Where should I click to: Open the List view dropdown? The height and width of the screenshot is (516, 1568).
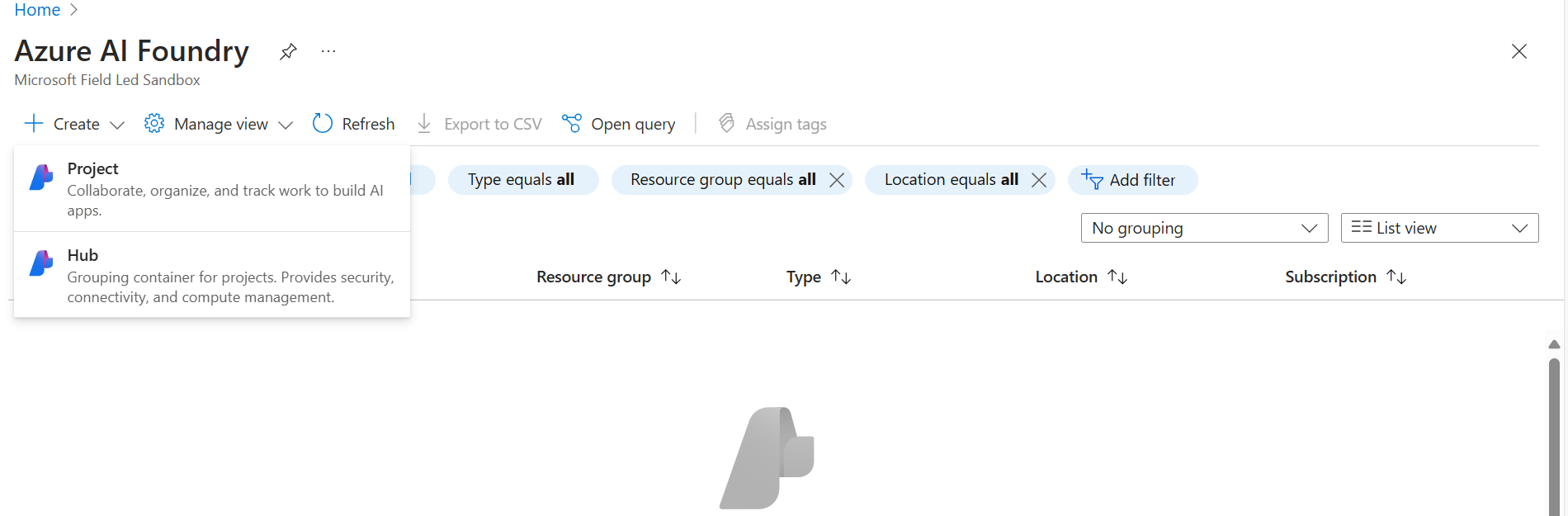tap(1439, 228)
